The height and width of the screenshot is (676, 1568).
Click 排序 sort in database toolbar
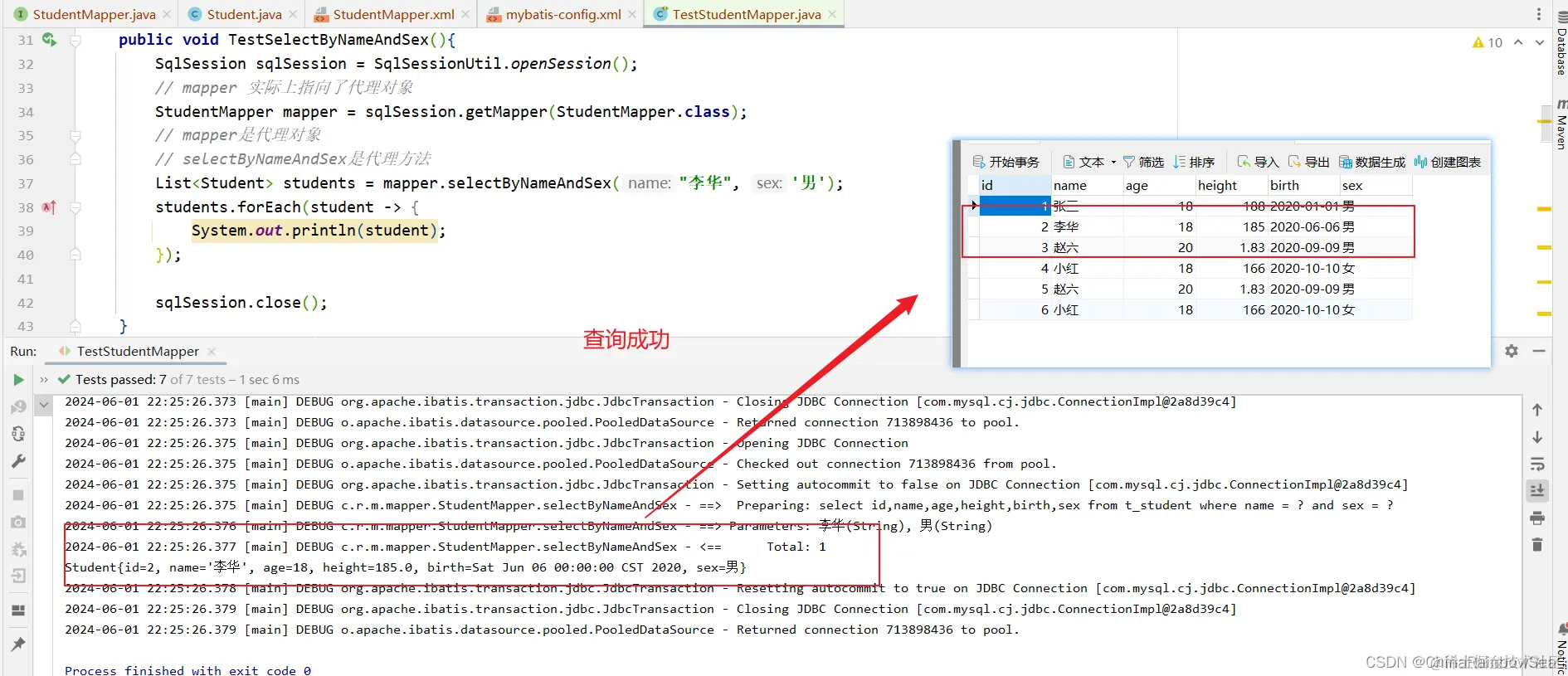[x=1194, y=162]
